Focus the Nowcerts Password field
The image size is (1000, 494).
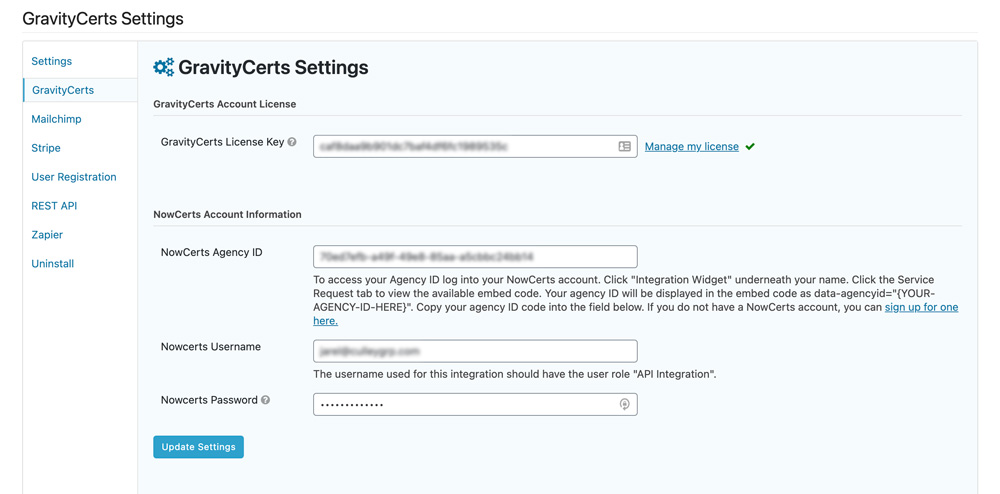tap(475, 404)
